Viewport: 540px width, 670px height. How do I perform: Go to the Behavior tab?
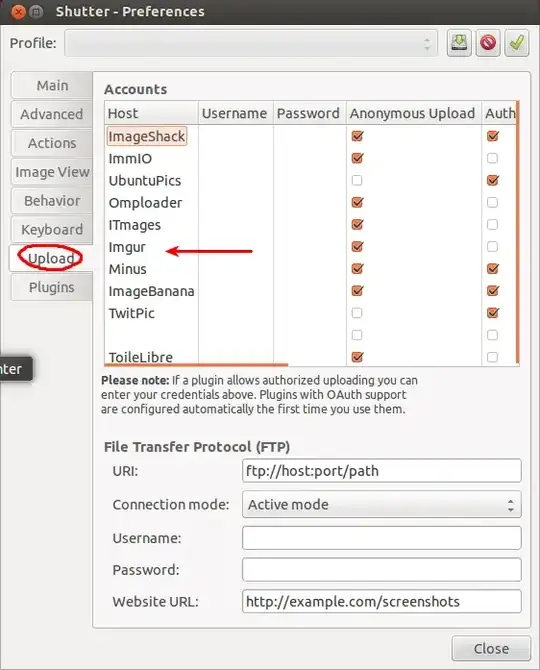[52, 201]
